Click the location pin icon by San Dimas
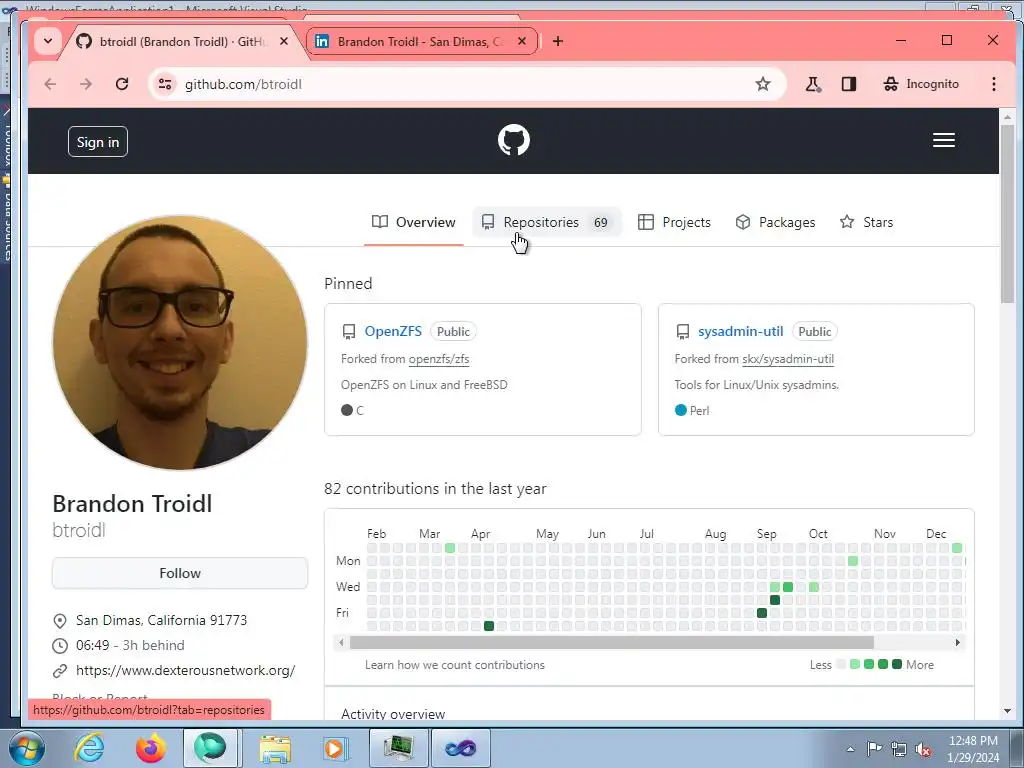Viewport: 1024px width, 768px height. [59, 620]
